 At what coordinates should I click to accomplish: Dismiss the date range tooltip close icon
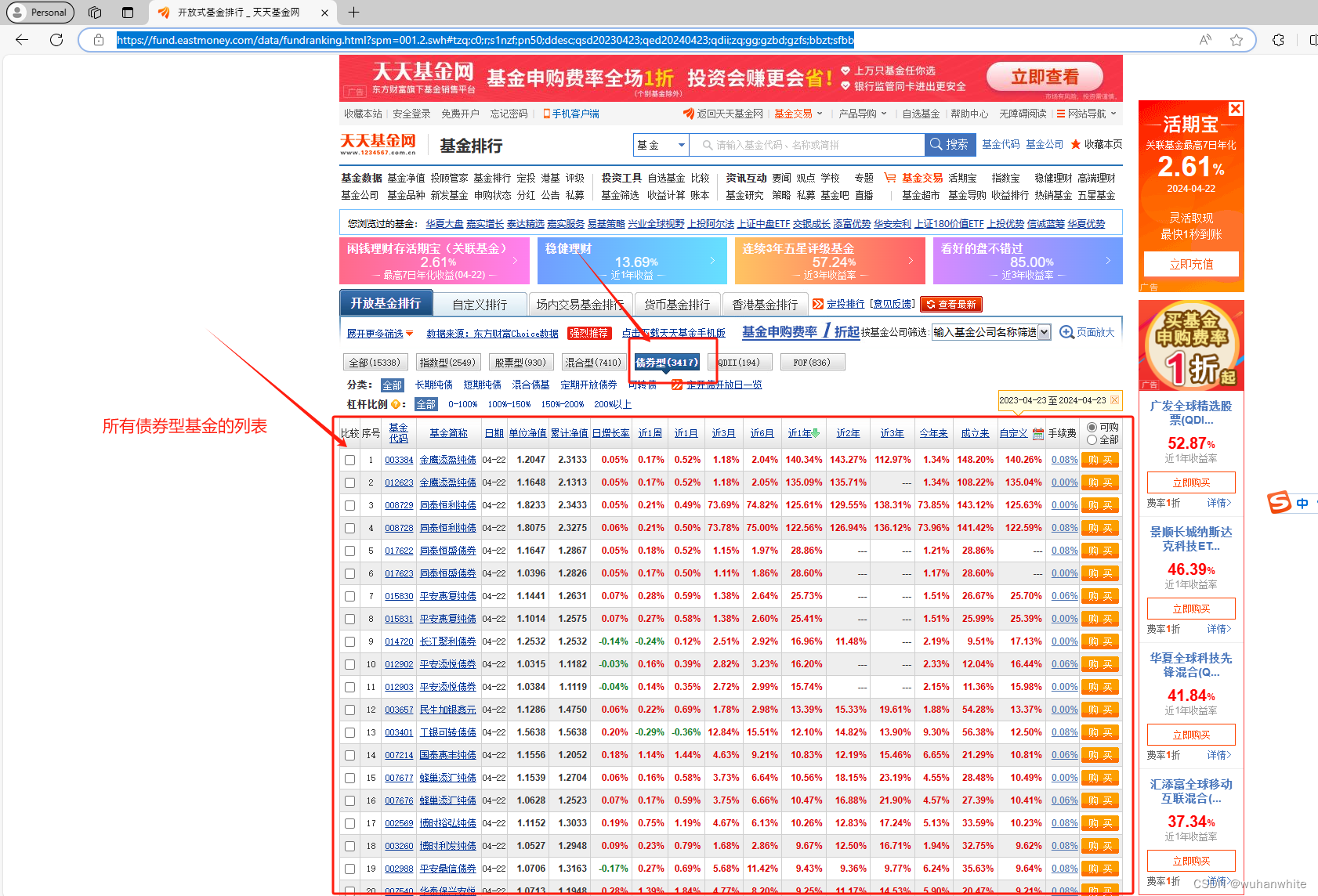coord(1114,400)
